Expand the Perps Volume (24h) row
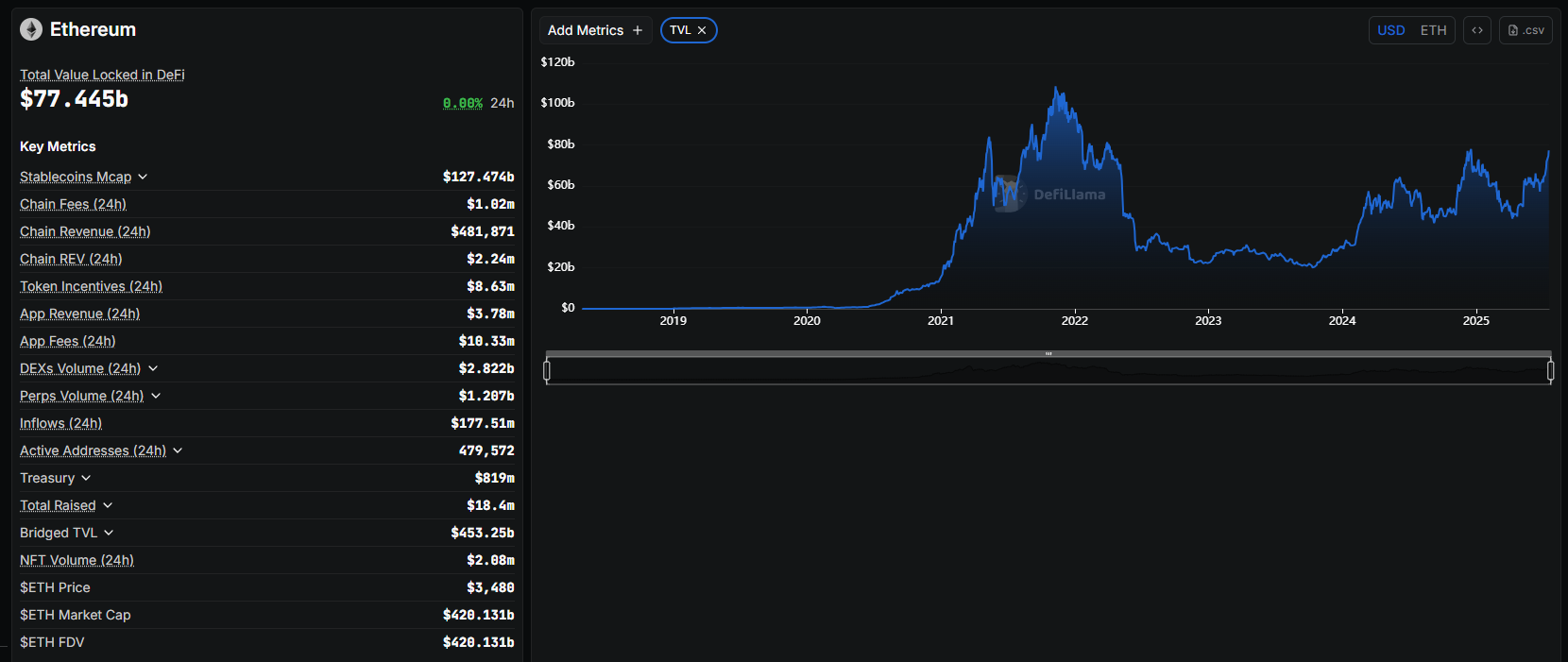 [x=156, y=396]
